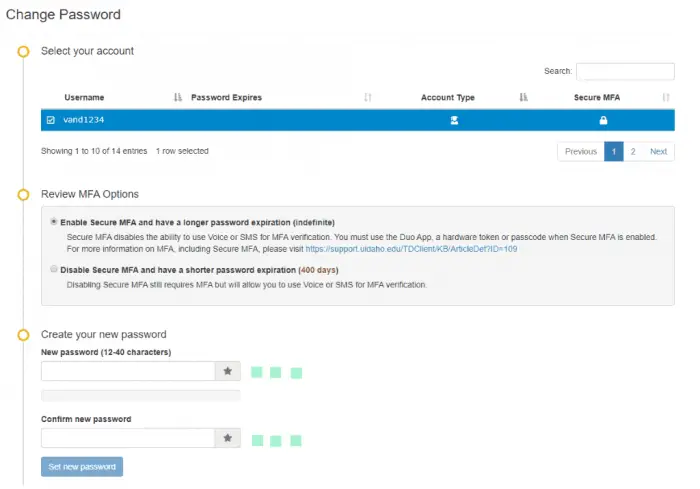Sort by Username column sort icon

[x=178, y=97]
